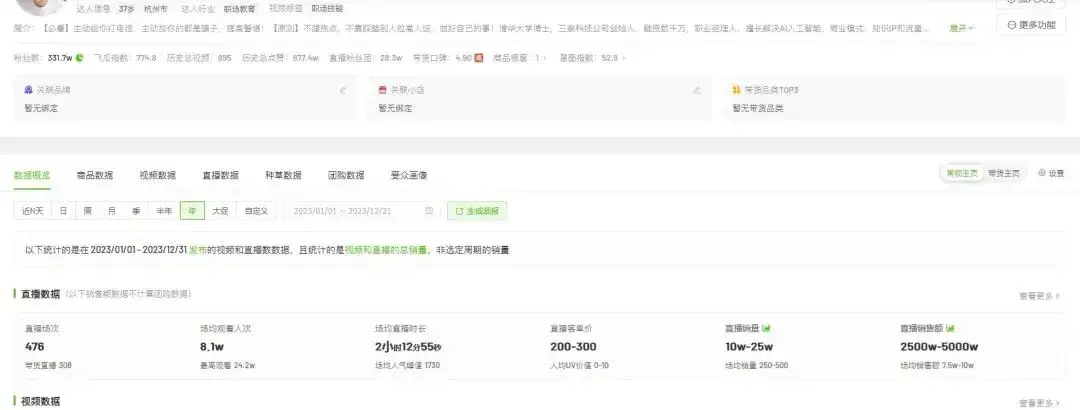Click the 场均观看人次 value 8.1w
This screenshot has width=1080, height=410.
(211, 347)
